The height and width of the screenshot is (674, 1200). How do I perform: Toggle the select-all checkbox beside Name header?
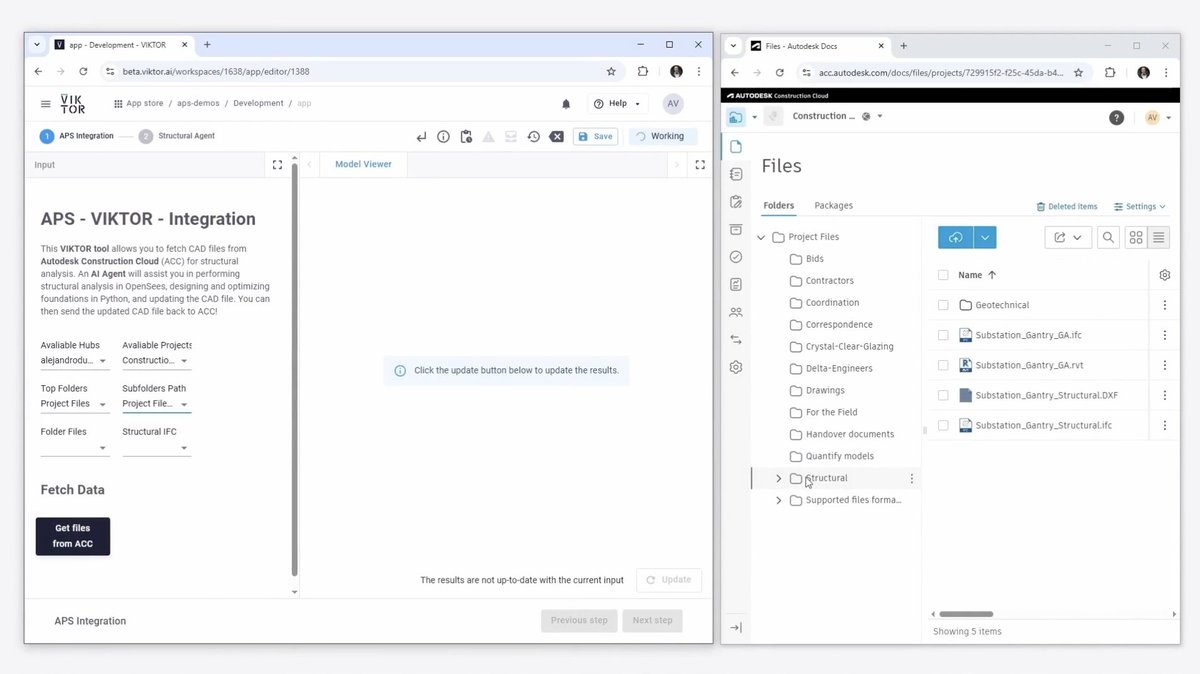(941, 274)
